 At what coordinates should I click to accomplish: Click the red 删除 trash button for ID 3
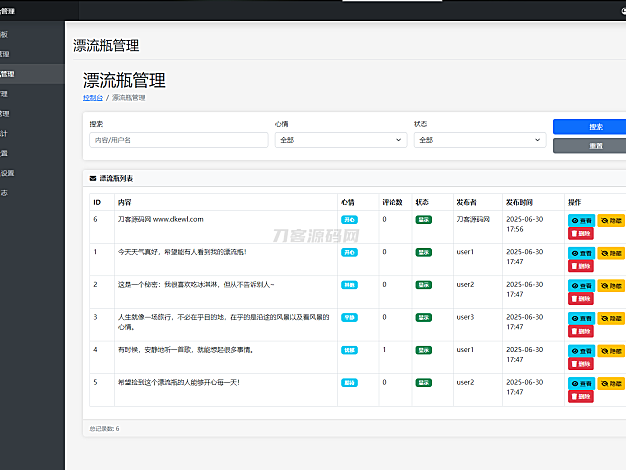point(580,331)
